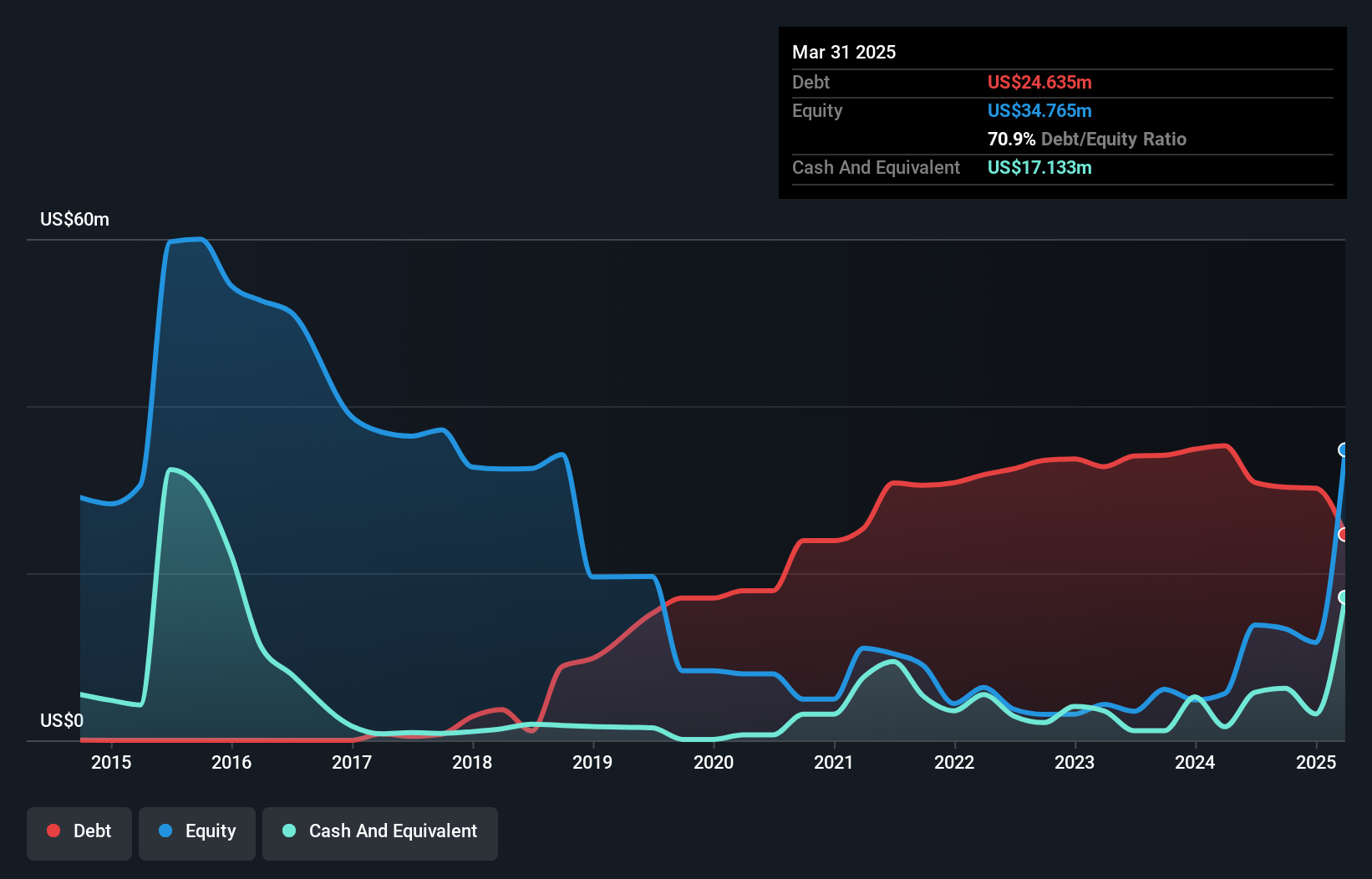Click the 2016 x-axis label
The height and width of the screenshot is (879, 1372).
[231, 762]
